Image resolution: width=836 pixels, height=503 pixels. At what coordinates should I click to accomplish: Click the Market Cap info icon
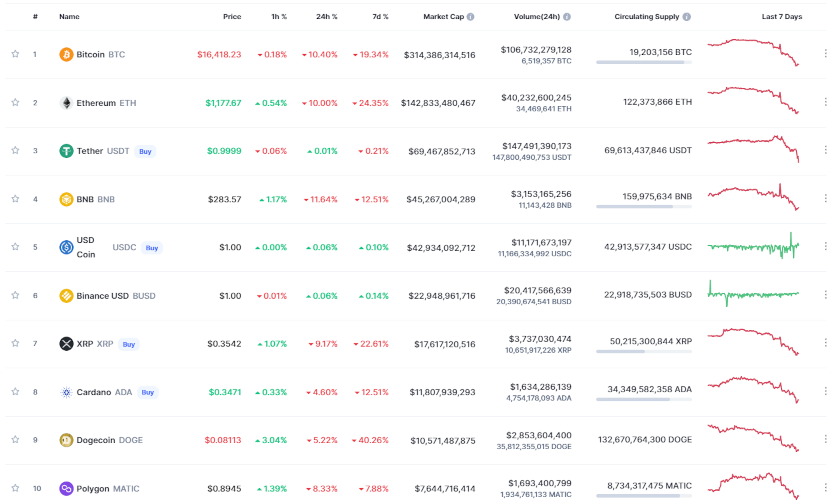coord(471,17)
